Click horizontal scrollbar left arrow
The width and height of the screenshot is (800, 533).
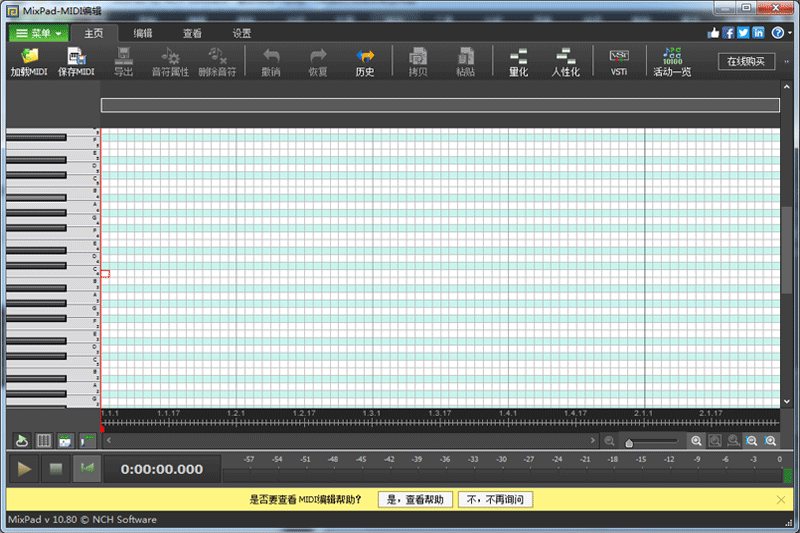(x=109, y=440)
